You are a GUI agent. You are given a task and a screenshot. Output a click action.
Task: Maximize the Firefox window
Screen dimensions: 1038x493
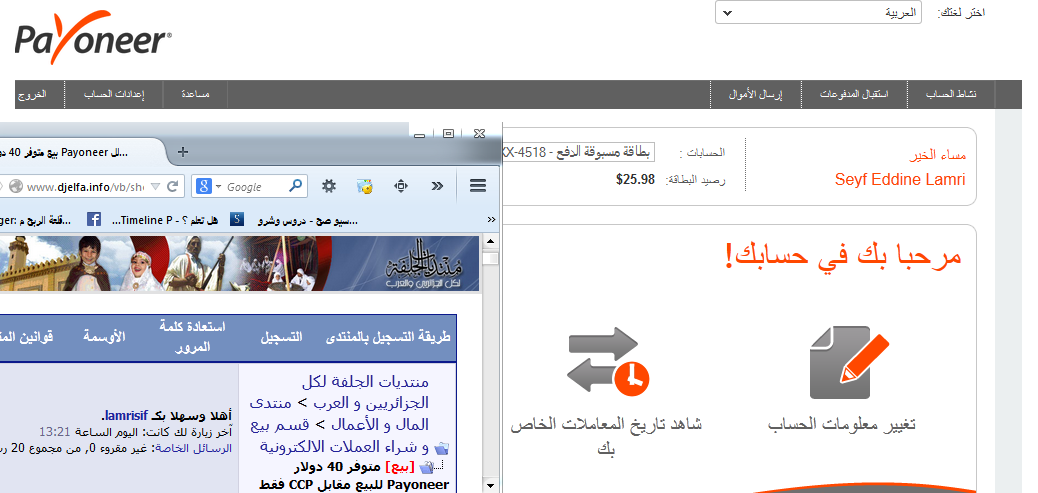click(448, 134)
